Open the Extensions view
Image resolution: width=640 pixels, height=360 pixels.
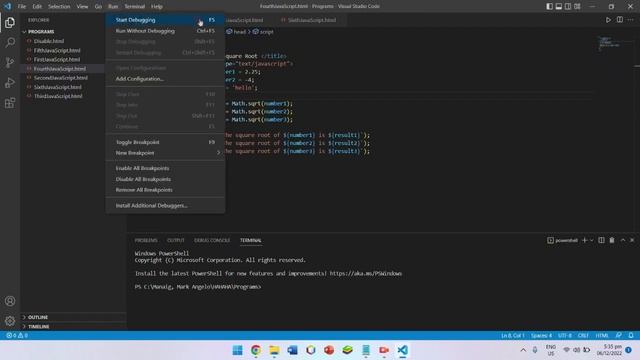click(10, 102)
